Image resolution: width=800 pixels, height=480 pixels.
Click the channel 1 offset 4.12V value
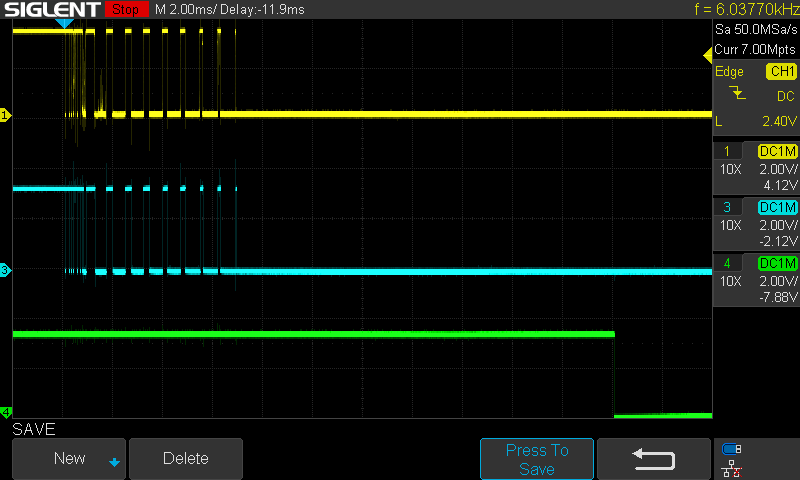coord(780,185)
